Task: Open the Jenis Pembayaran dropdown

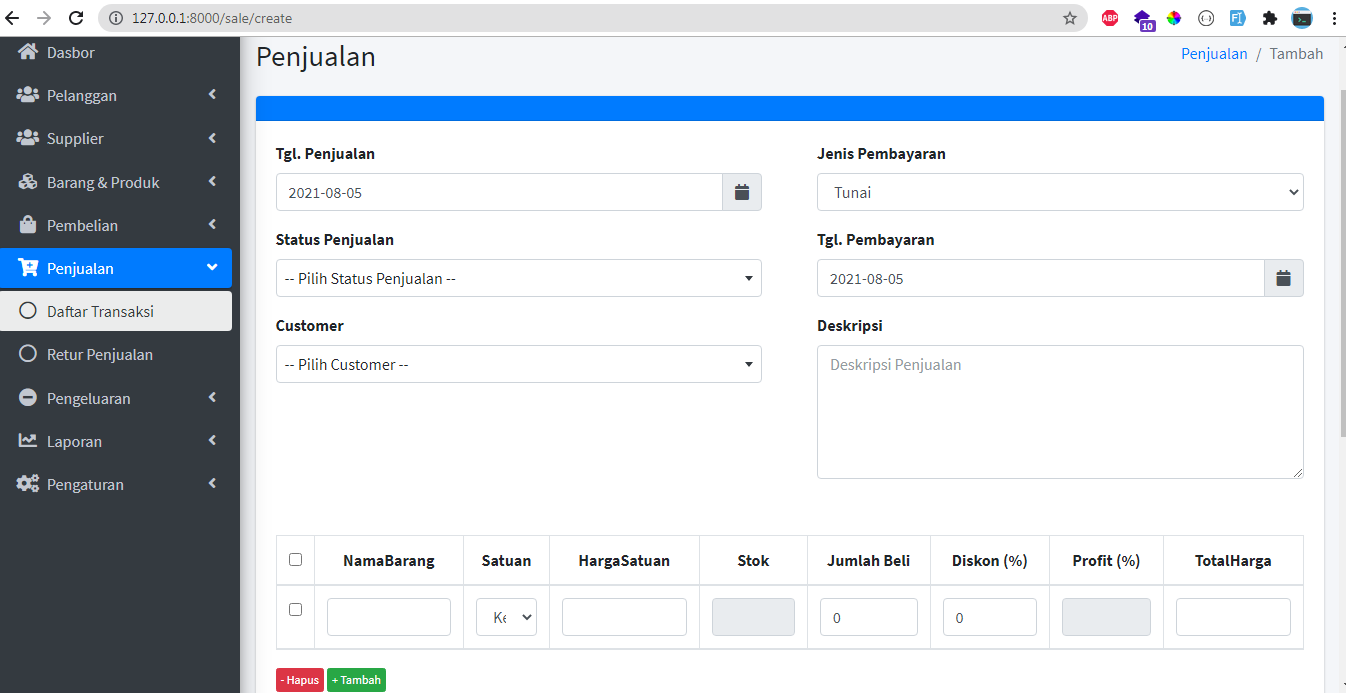Action: tap(1059, 192)
